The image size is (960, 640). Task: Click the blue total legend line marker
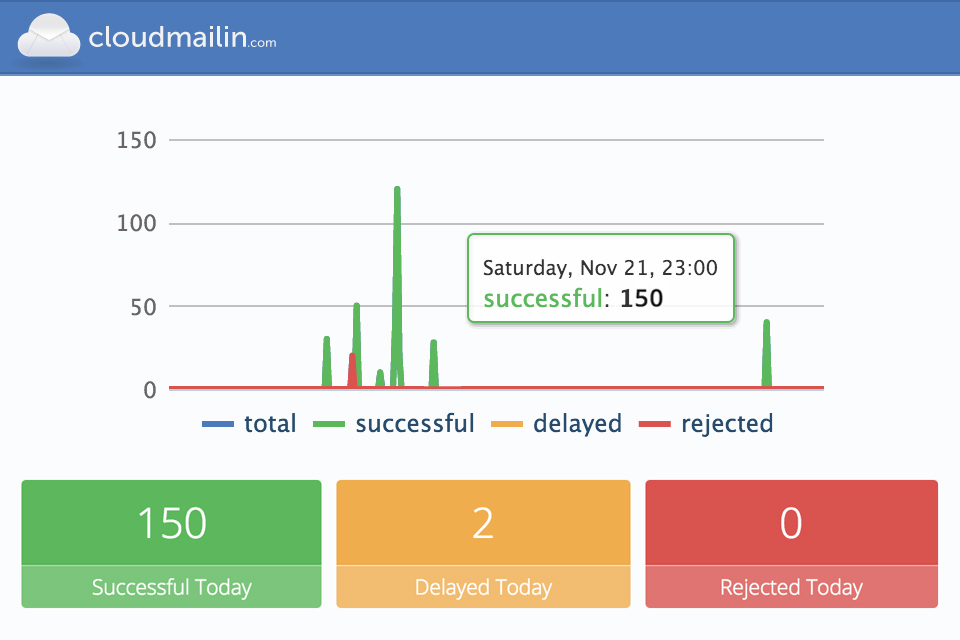[217, 425]
